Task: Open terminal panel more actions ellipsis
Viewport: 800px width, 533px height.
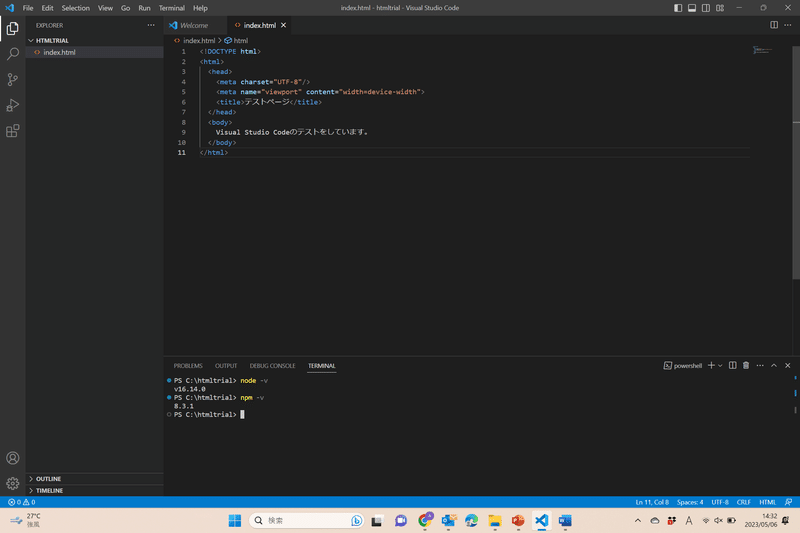Action: [x=760, y=365]
